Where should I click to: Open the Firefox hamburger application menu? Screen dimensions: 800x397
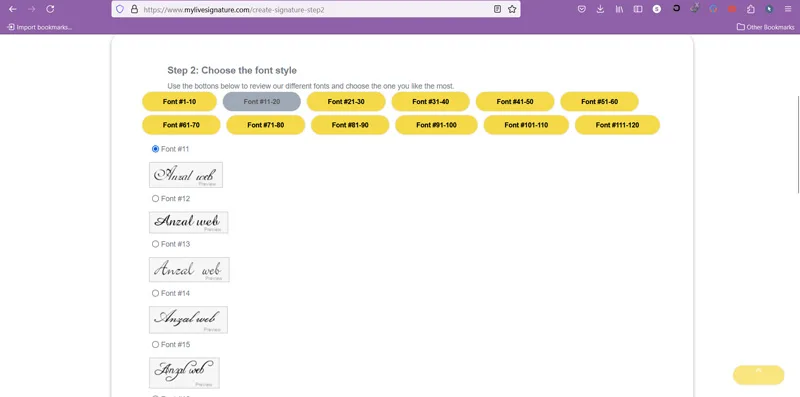tap(788, 9)
